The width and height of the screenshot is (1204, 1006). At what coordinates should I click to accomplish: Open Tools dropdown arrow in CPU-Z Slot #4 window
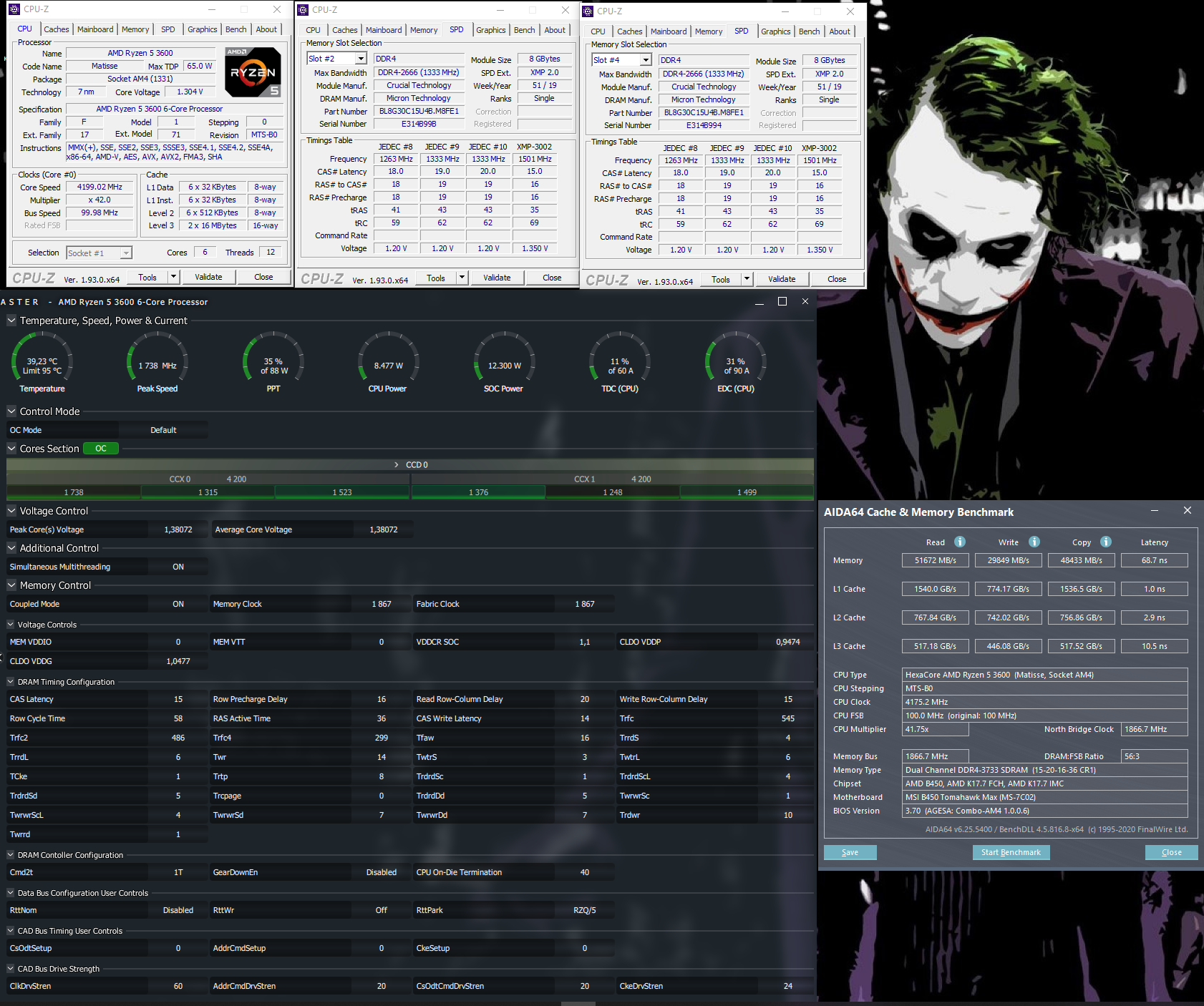747,279
